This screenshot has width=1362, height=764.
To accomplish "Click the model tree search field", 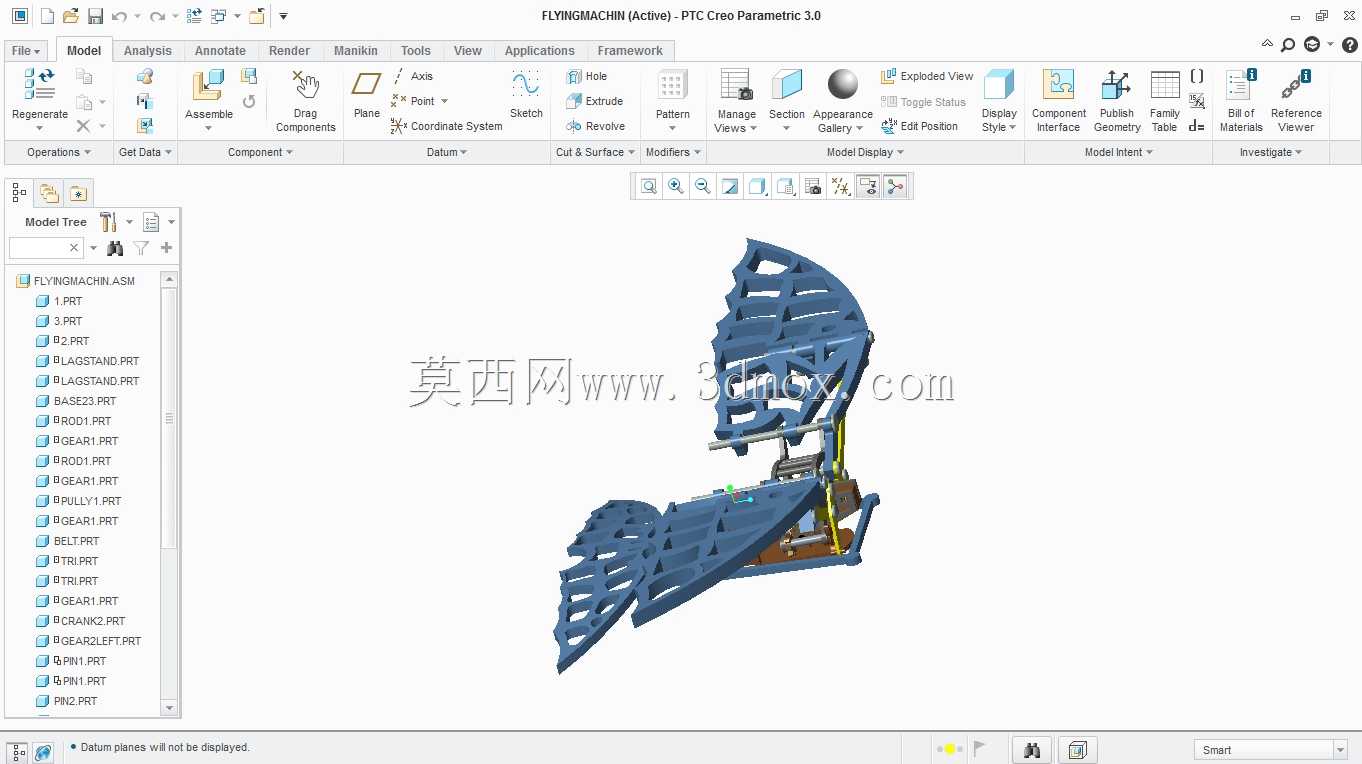I will coord(45,248).
